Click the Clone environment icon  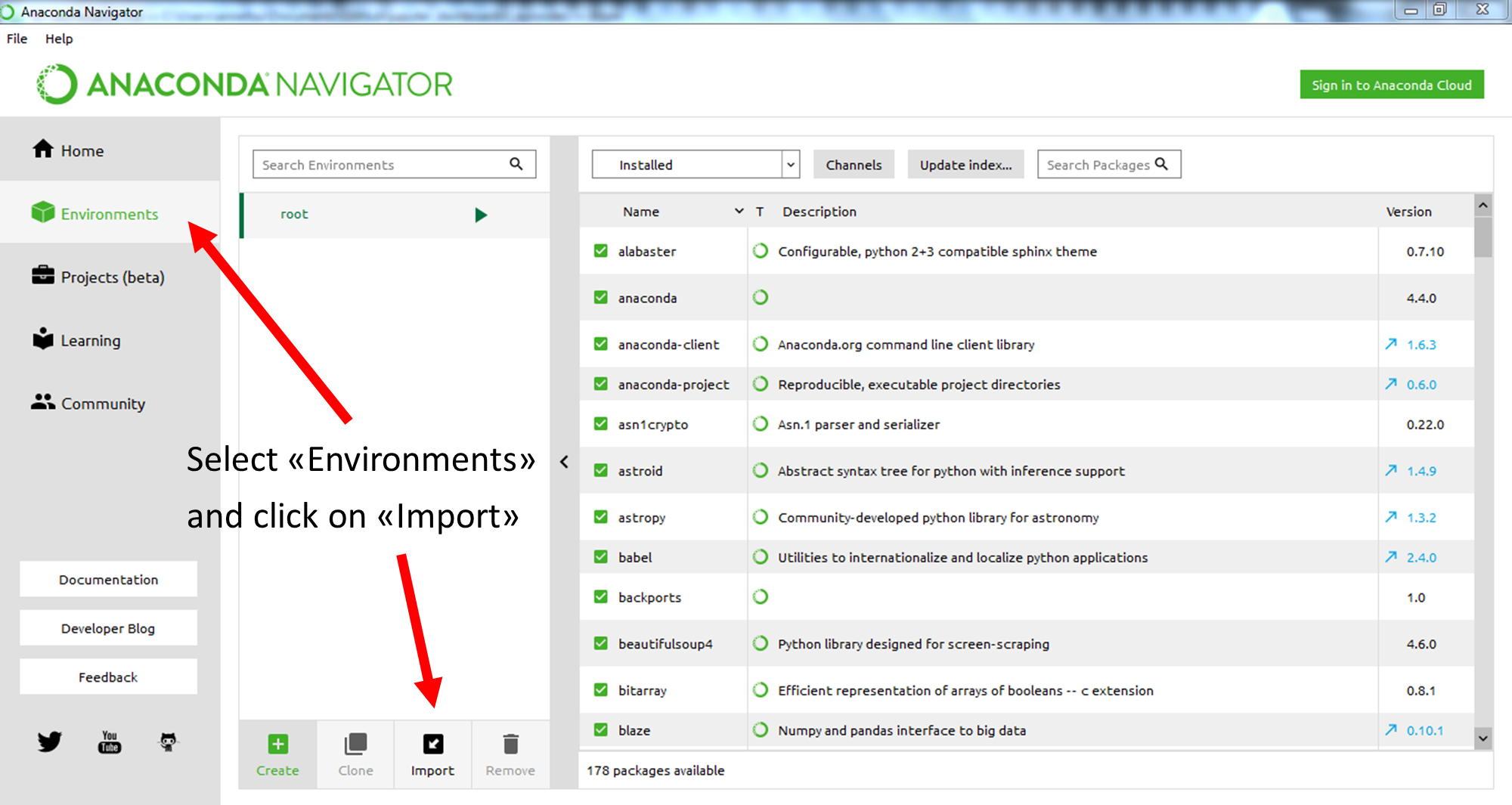click(x=355, y=745)
